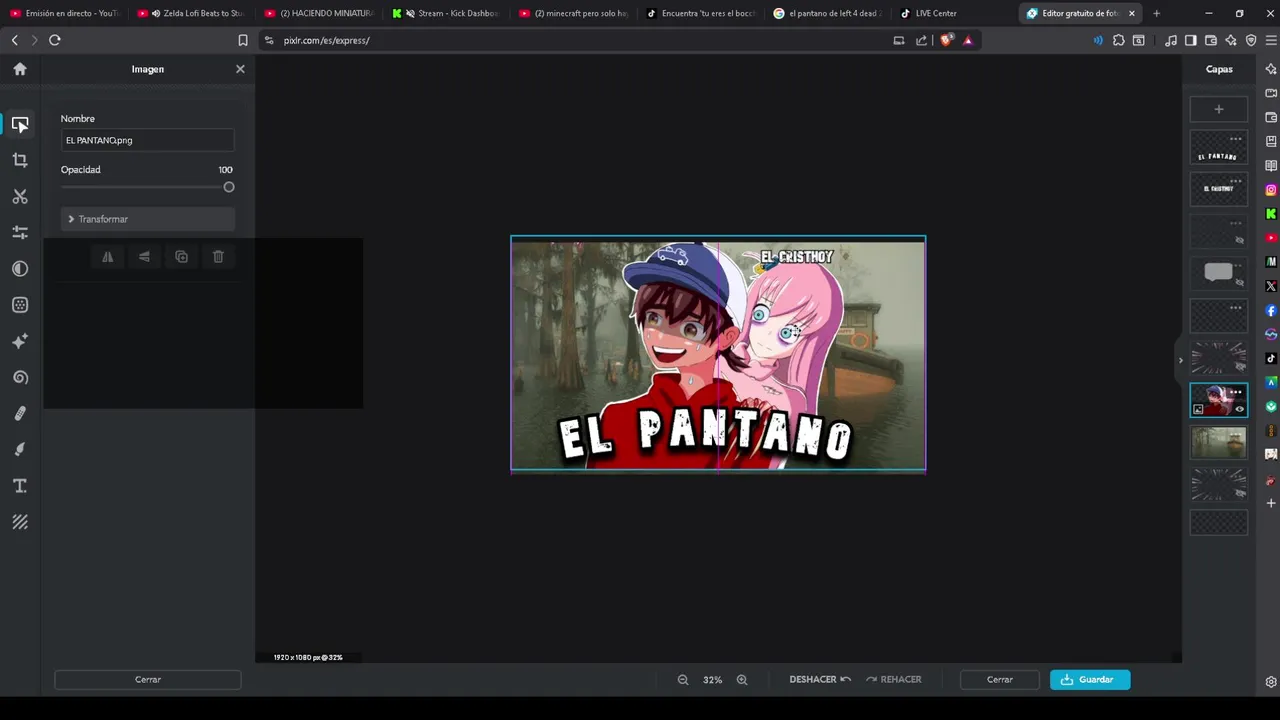Show the hidden gray speech-bubble layer
1280x720 pixels.
click(x=1240, y=283)
